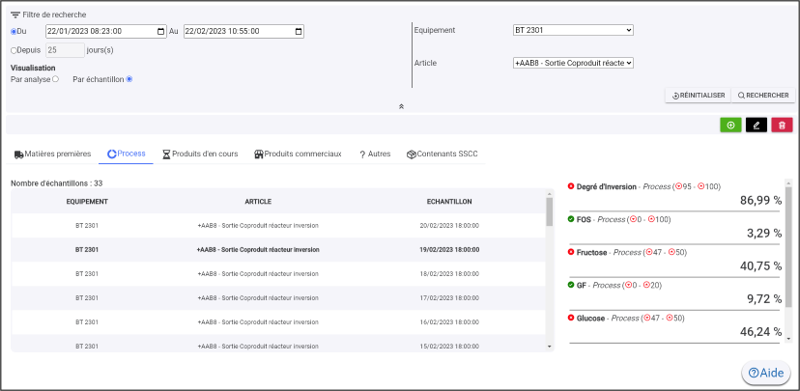Open the Aide help button
The height and width of the screenshot is (391, 800).
766,373
